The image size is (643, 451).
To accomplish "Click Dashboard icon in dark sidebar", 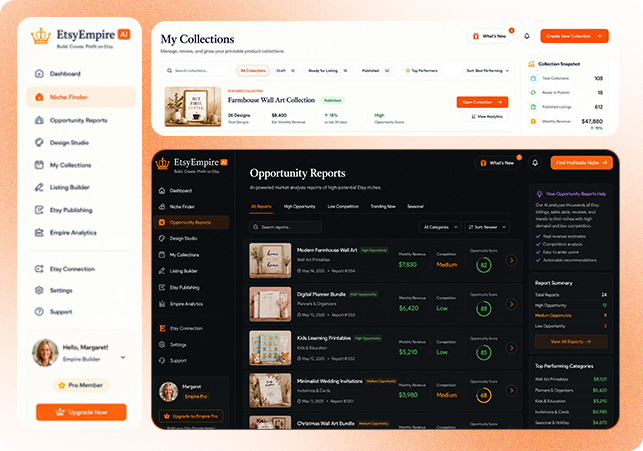I will 162,191.
